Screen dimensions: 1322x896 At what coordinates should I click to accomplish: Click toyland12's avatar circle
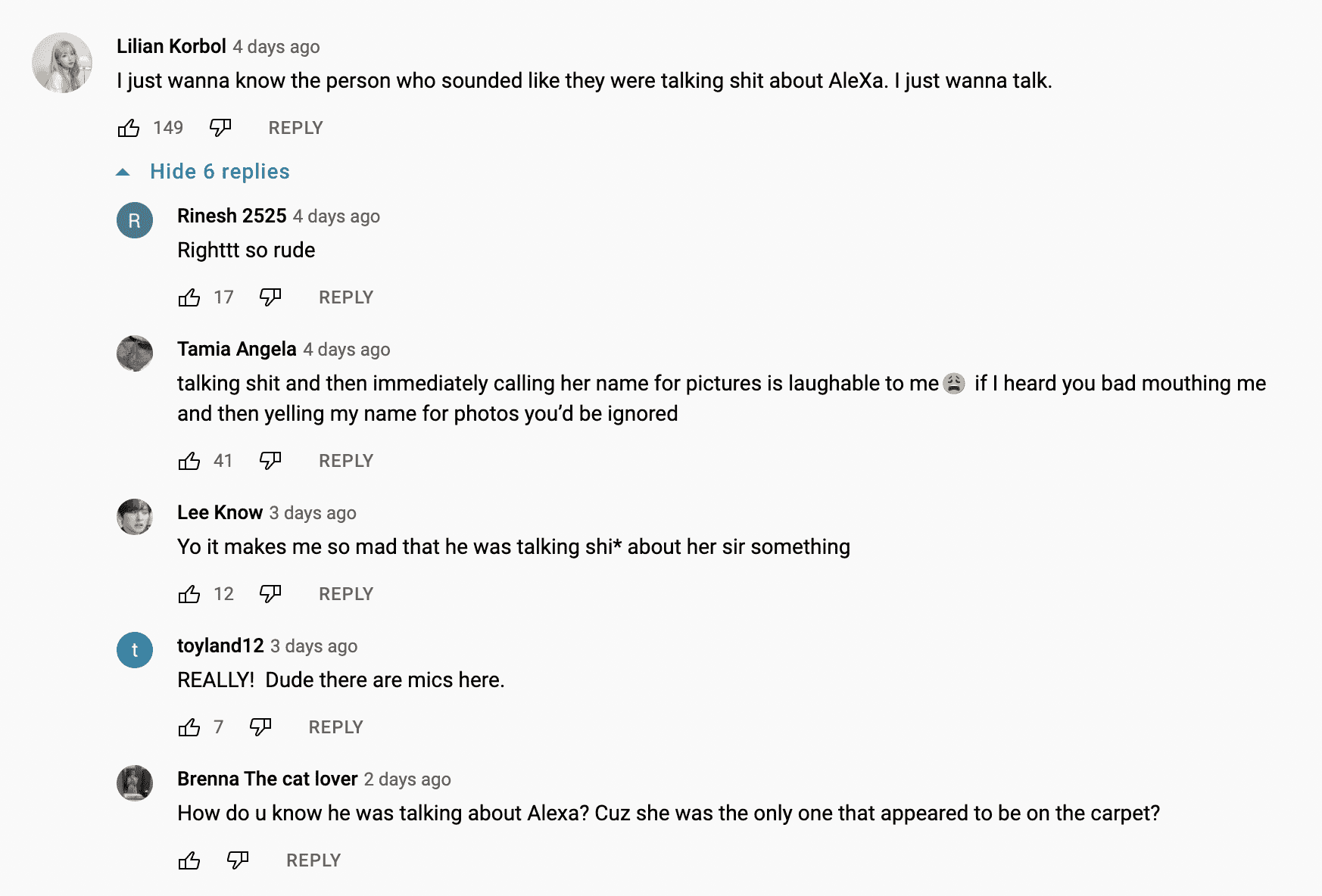[x=135, y=650]
